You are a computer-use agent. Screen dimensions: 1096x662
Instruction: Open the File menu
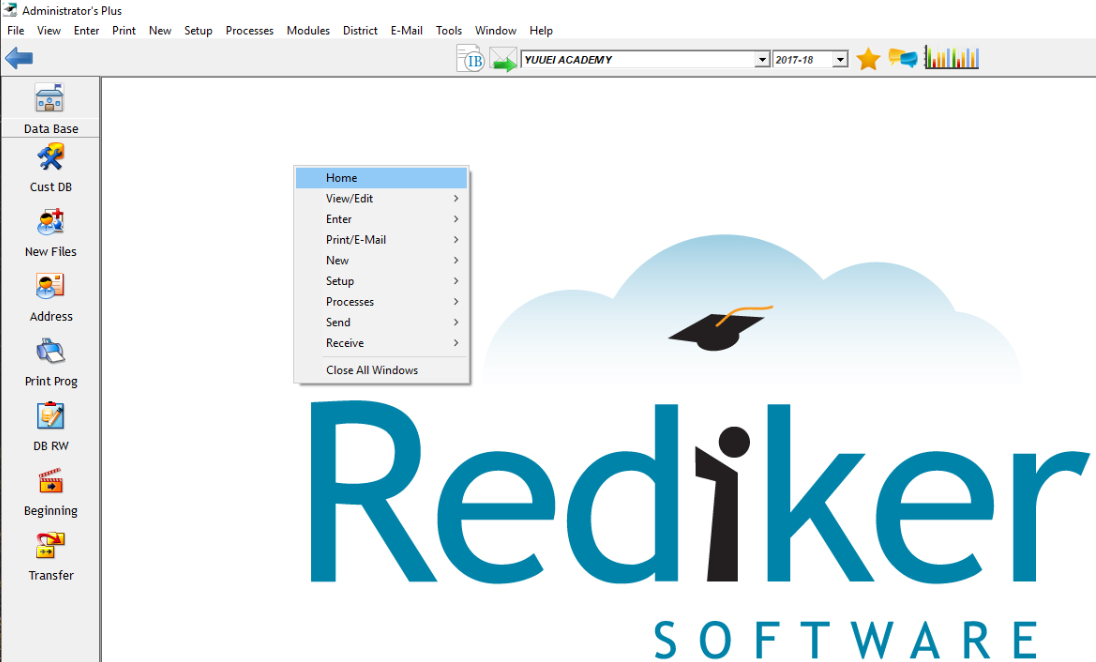[x=15, y=31]
